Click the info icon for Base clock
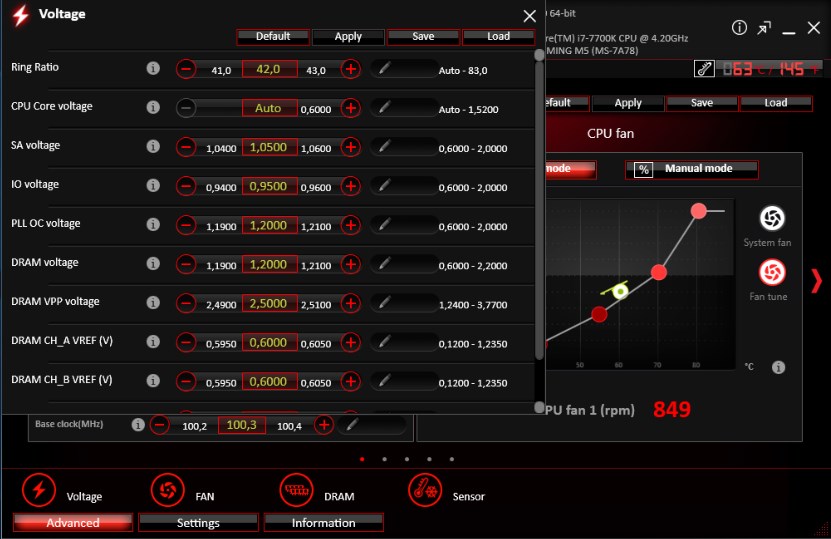 pos(138,425)
